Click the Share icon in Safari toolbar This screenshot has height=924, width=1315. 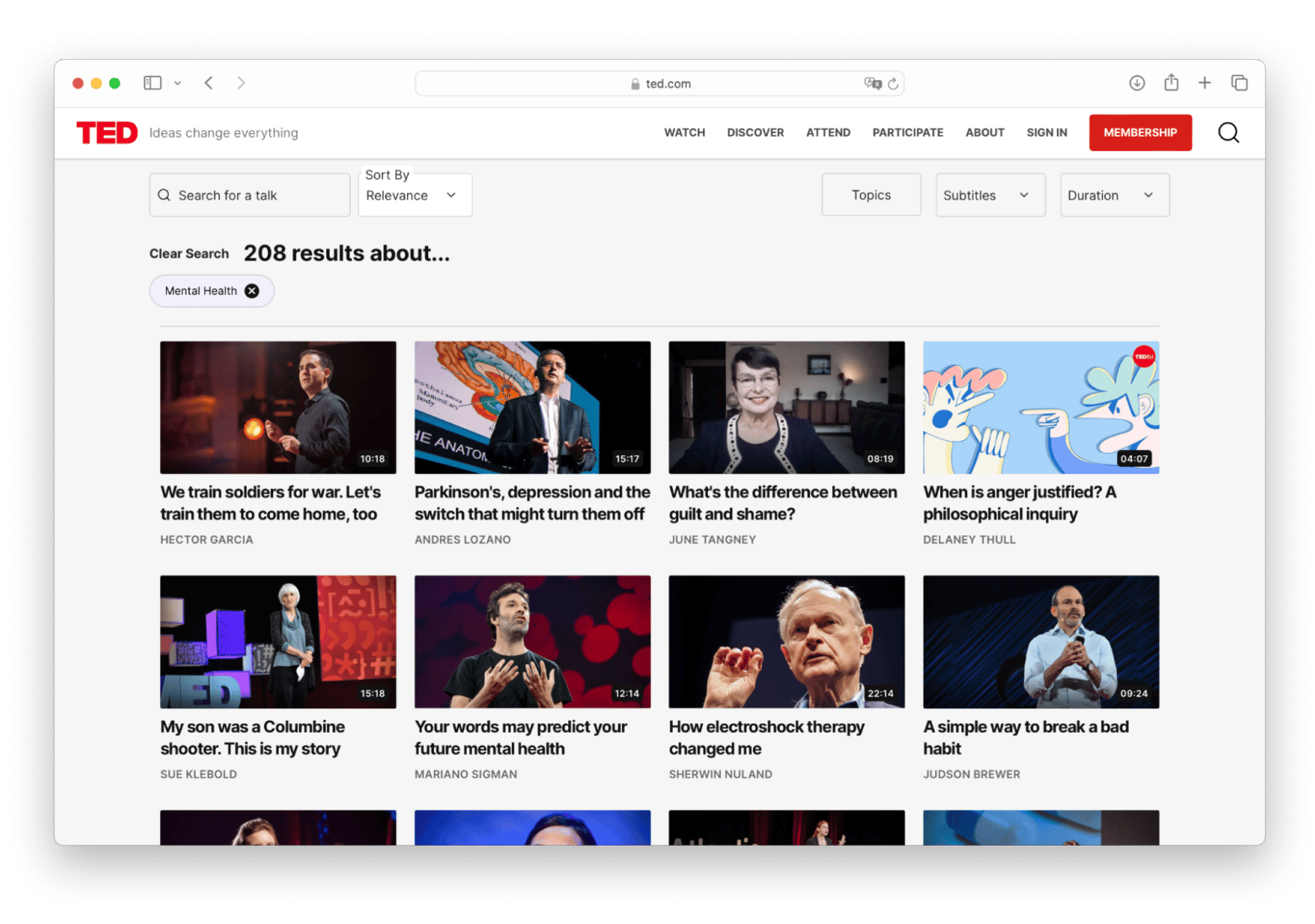(x=1171, y=82)
